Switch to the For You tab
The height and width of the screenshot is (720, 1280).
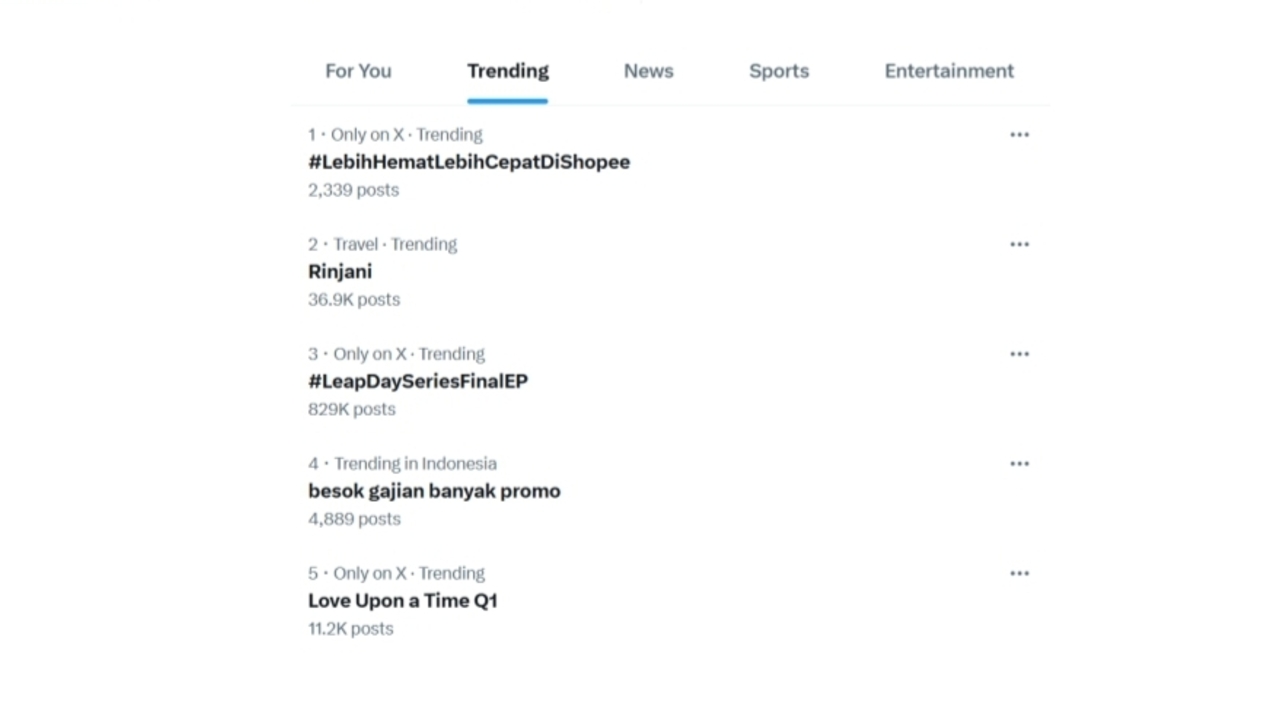click(358, 71)
